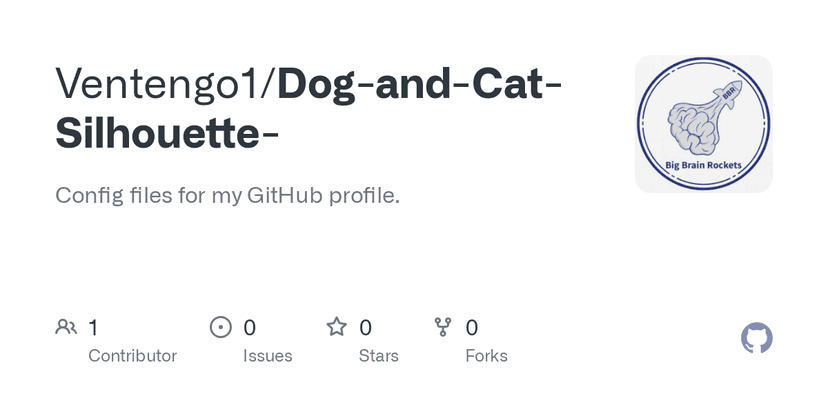Click the word Silhouette- in the repository title
This screenshot has width=828, height=414.
(167, 133)
